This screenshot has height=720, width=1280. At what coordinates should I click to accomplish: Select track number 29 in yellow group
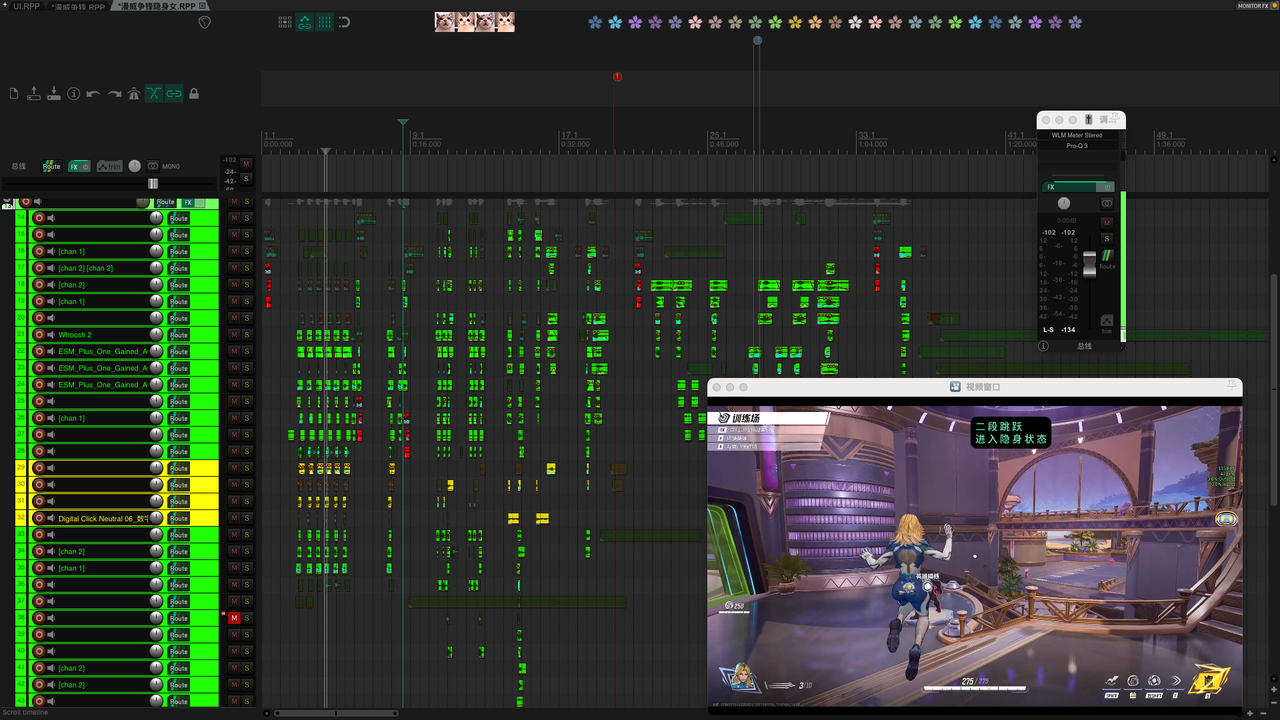tap(20, 468)
